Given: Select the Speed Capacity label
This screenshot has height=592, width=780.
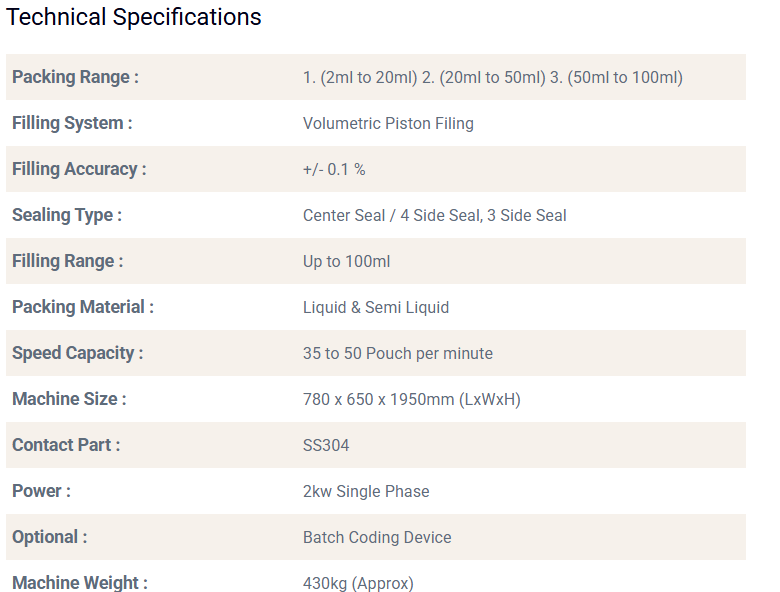Looking at the screenshot, I should click(78, 353).
